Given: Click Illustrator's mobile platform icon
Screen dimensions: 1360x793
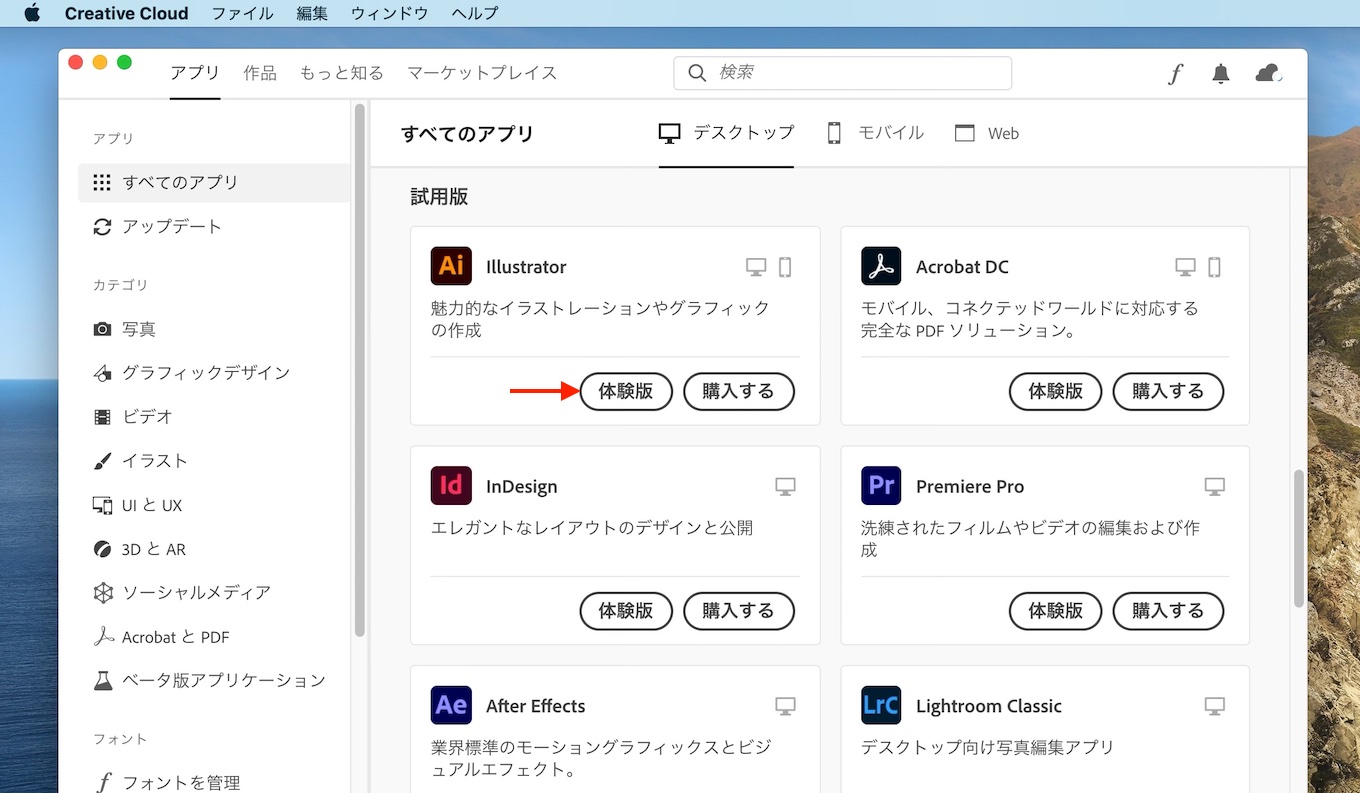Looking at the screenshot, I should click(x=785, y=267).
